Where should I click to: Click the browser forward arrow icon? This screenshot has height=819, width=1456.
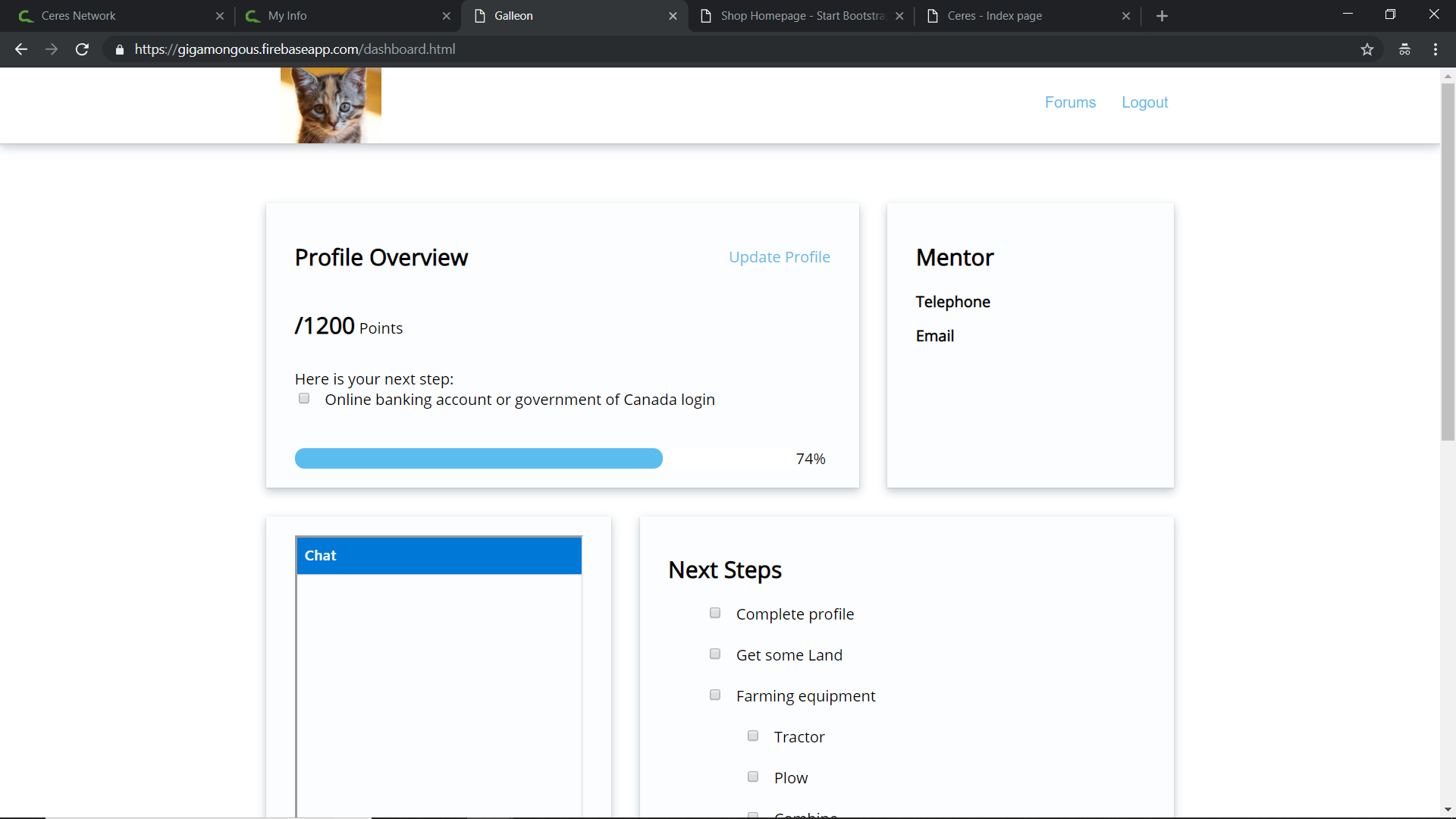(x=52, y=49)
